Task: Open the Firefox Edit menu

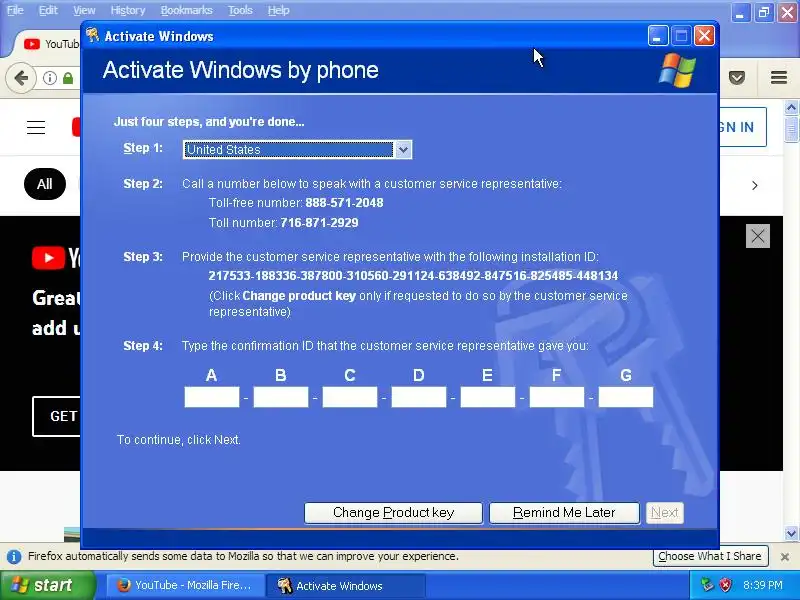Action: 48,10
